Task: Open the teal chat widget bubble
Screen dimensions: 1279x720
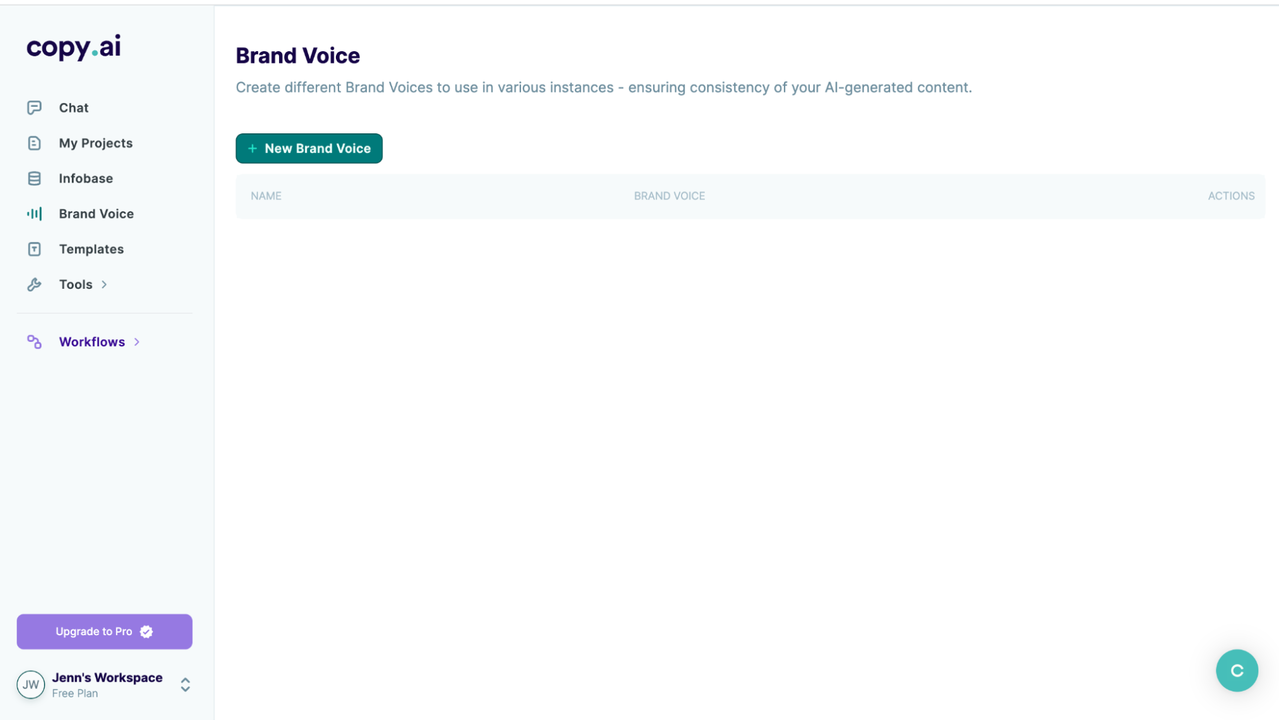Action: 1236,670
